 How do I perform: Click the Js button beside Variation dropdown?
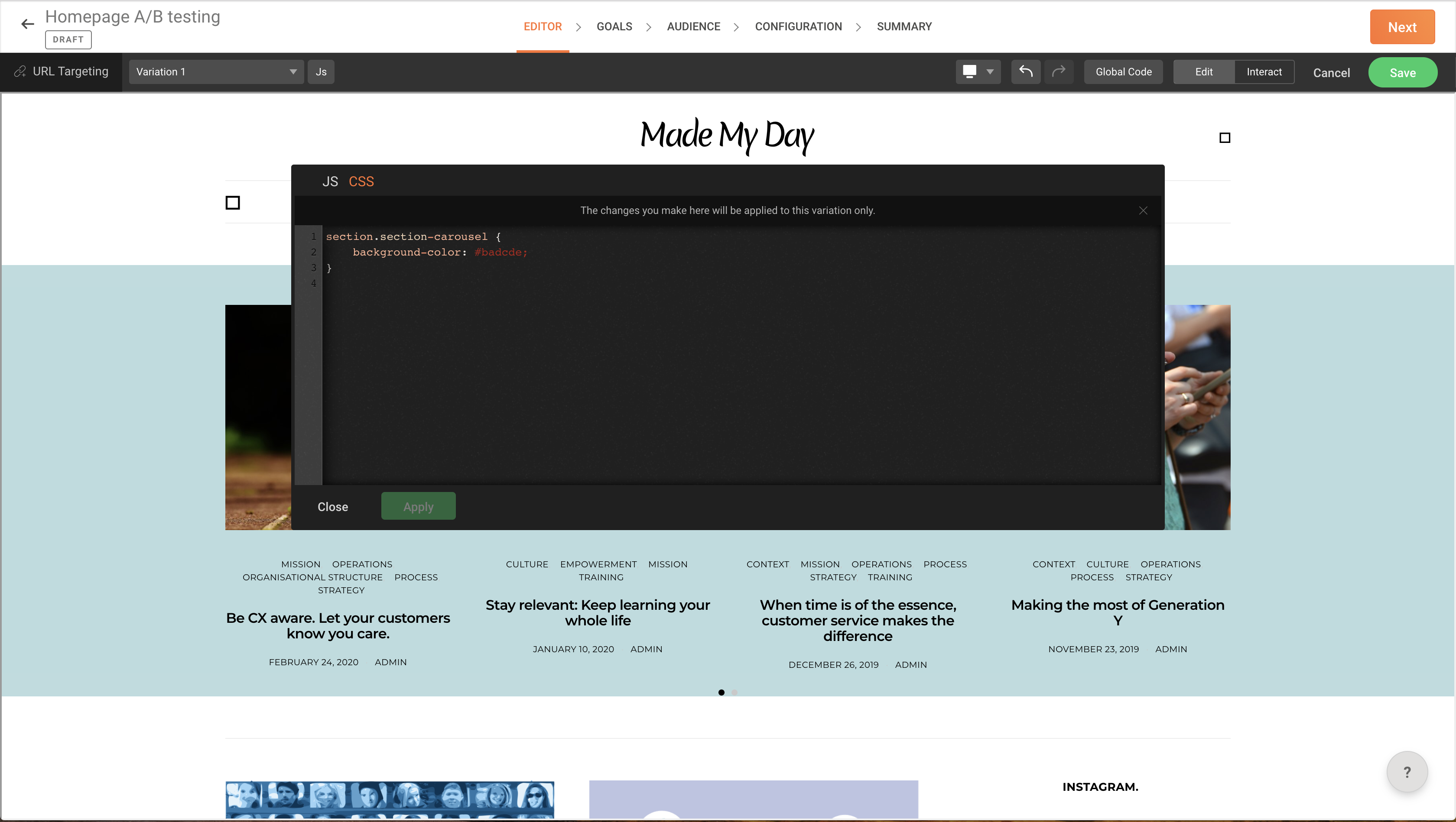pos(321,72)
